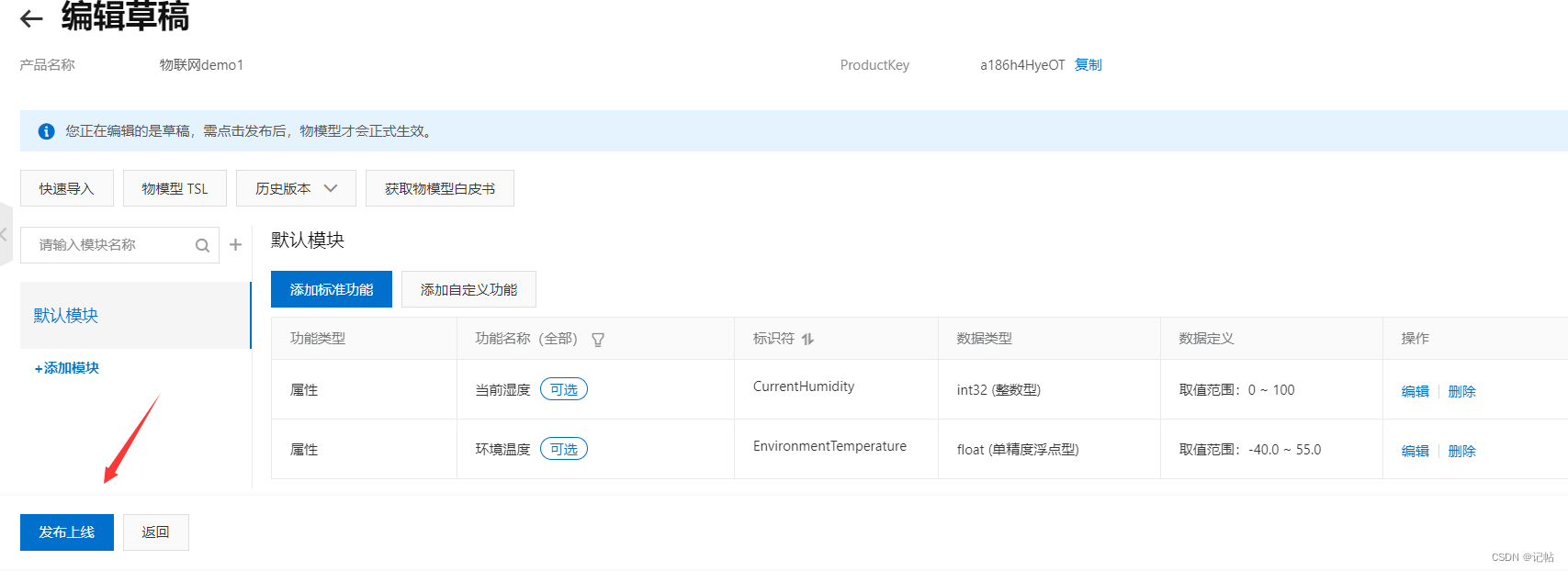Focus the 请输入模块名称 search field
The width and height of the screenshot is (1568, 571).
pyautogui.click(x=110, y=245)
